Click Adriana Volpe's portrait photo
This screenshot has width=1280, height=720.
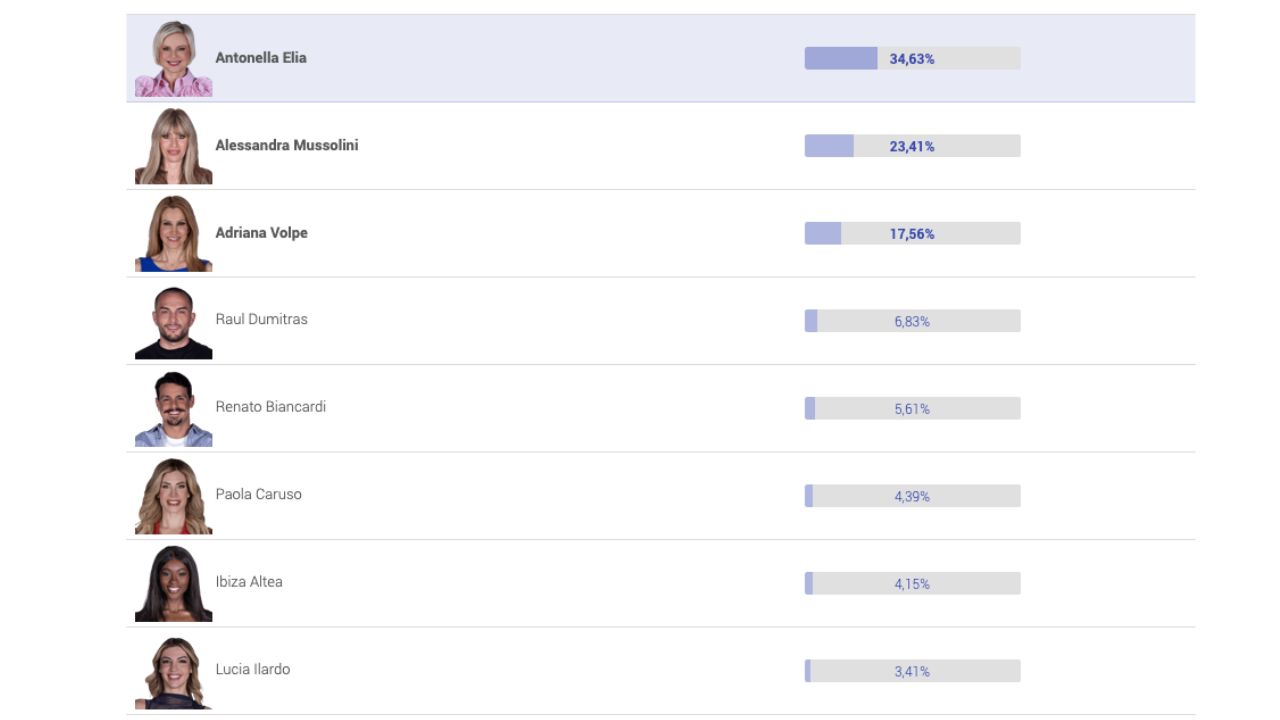pyautogui.click(x=174, y=233)
